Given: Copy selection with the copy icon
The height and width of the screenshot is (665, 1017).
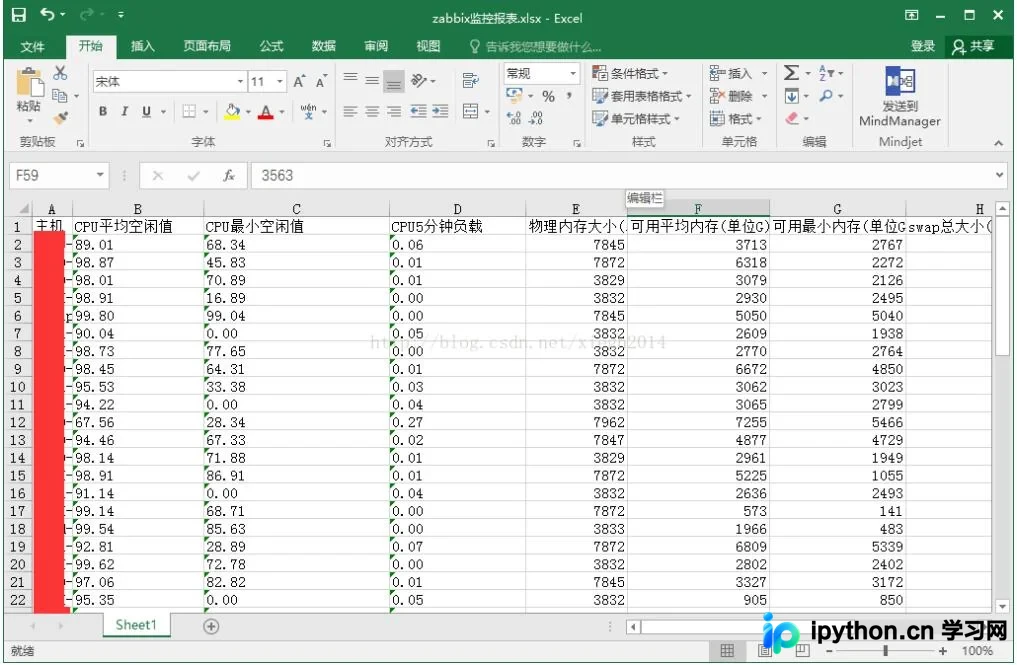Looking at the screenshot, I should (60, 95).
